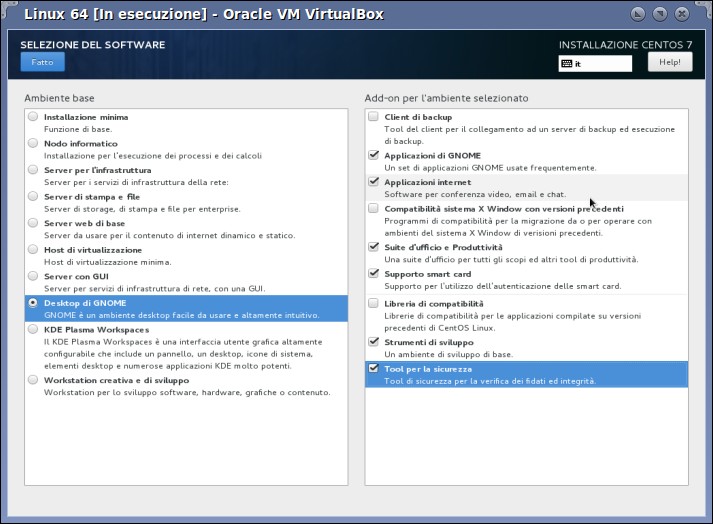Click the keyboard layout icon
Screen dimensions: 713x524
pyautogui.click(x=567, y=64)
